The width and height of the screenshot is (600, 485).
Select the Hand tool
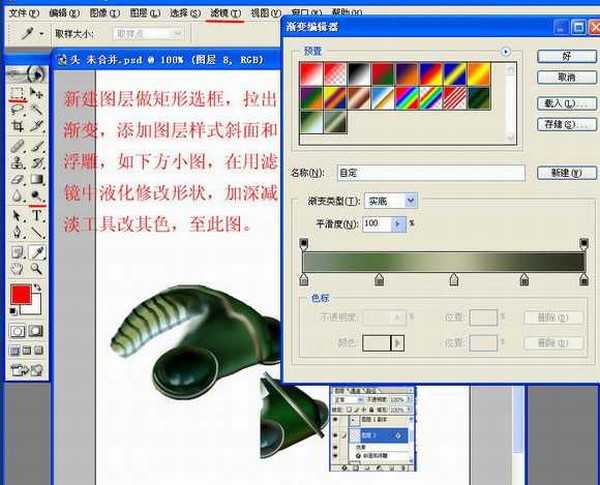[x=17, y=269]
